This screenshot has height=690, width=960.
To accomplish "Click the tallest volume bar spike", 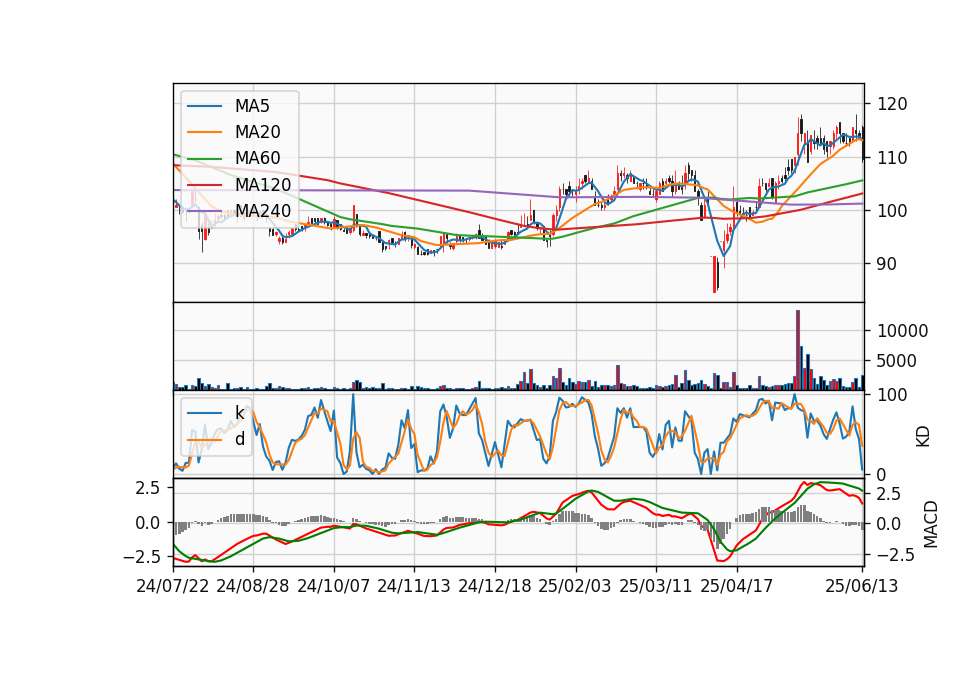I will point(798,350).
